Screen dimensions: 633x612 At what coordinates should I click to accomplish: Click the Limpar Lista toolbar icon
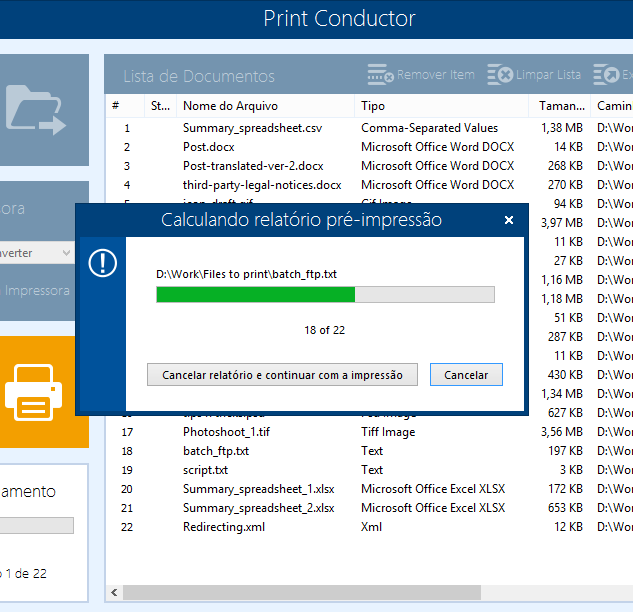(500, 75)
